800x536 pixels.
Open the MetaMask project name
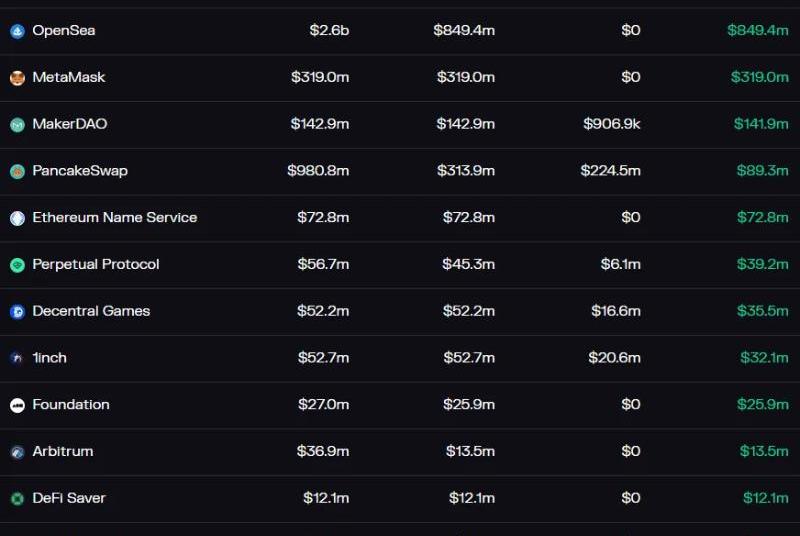click(x=69, y=77)
